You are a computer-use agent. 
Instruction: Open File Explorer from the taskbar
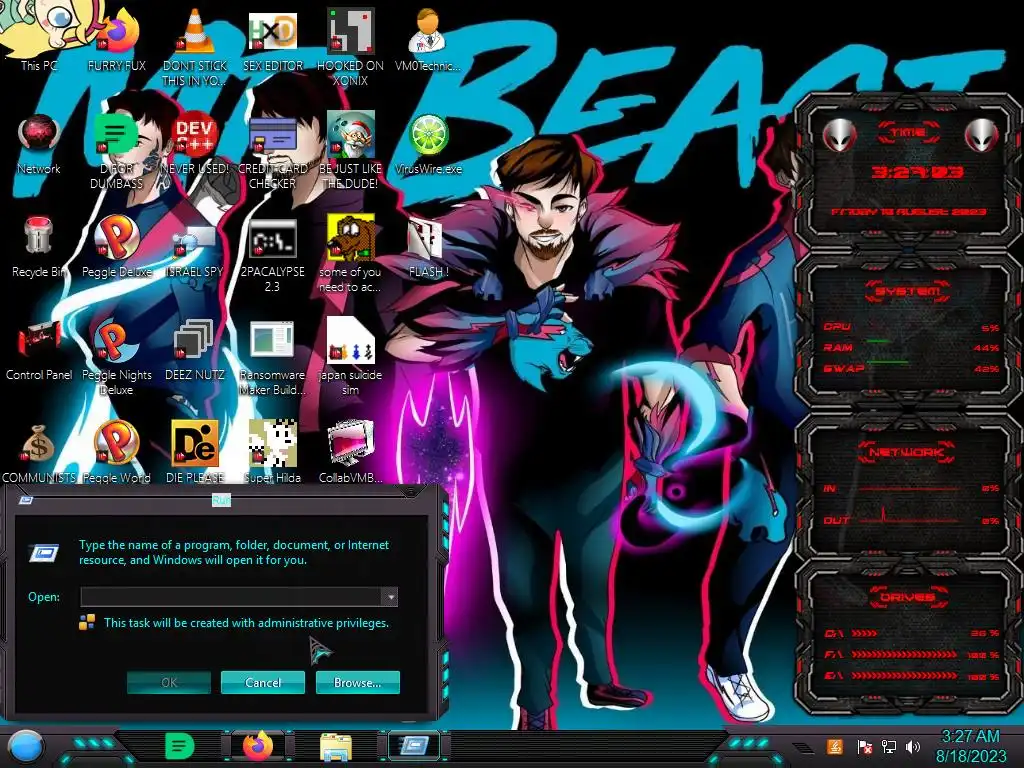pyautogui.click(x=336, y=747)
